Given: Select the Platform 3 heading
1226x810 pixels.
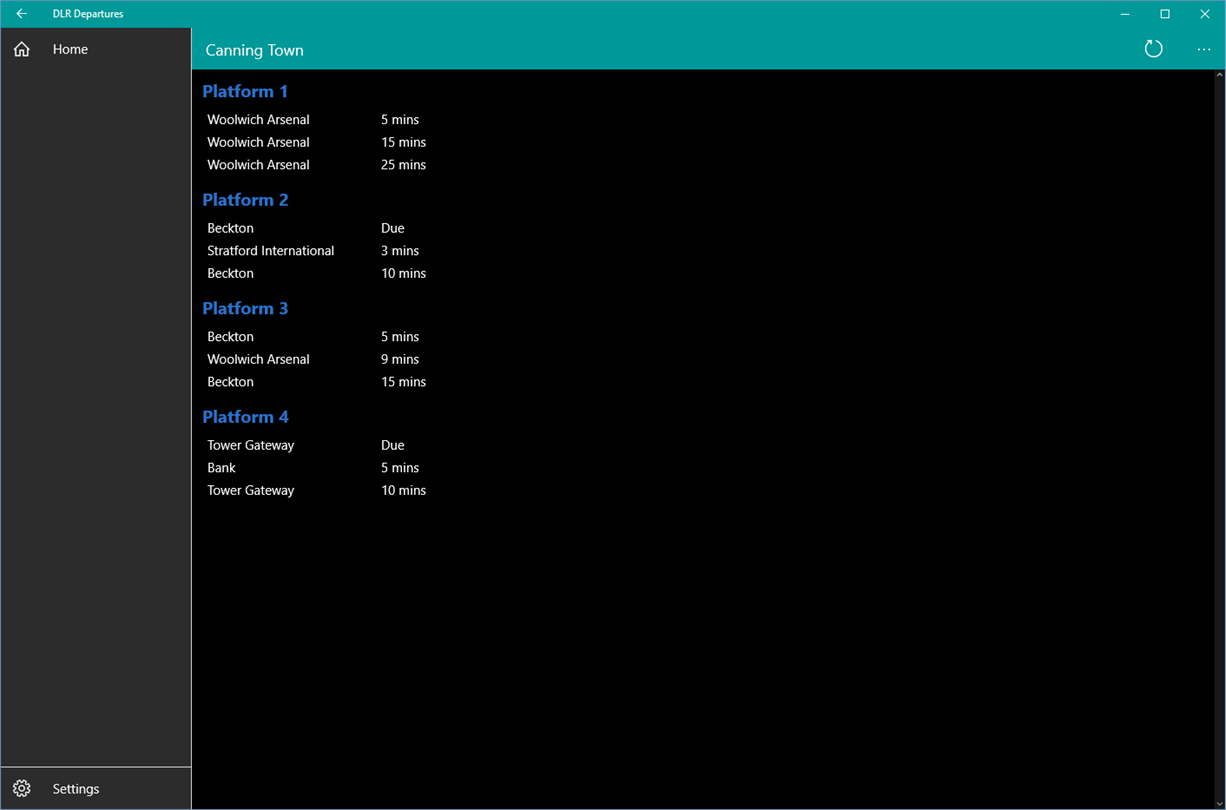Looking at the screenshot, I should coord(245,308).
